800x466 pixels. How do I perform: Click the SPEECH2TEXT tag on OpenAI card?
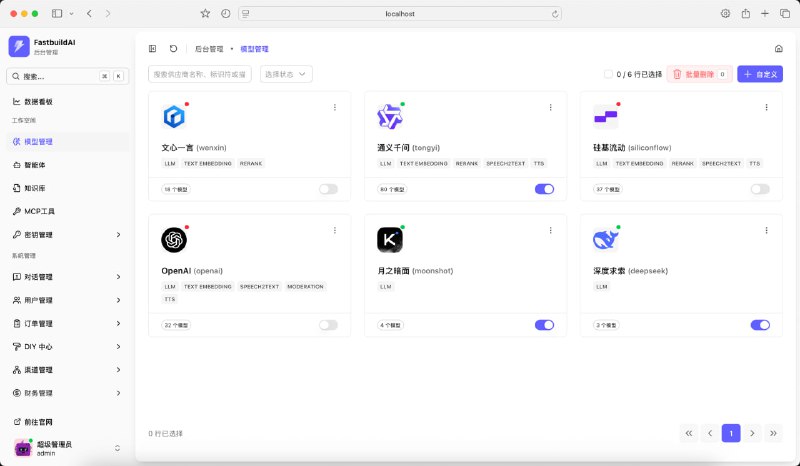[x=259, y=287]
